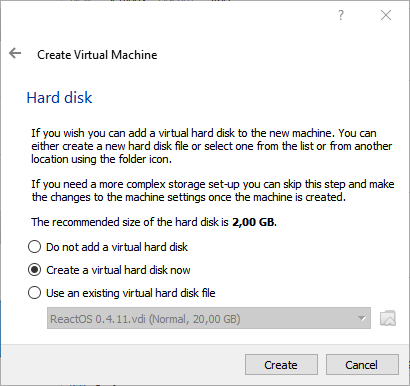Click the Create button
This screenshot has width=410, height=386.
[x=281, y=365]
